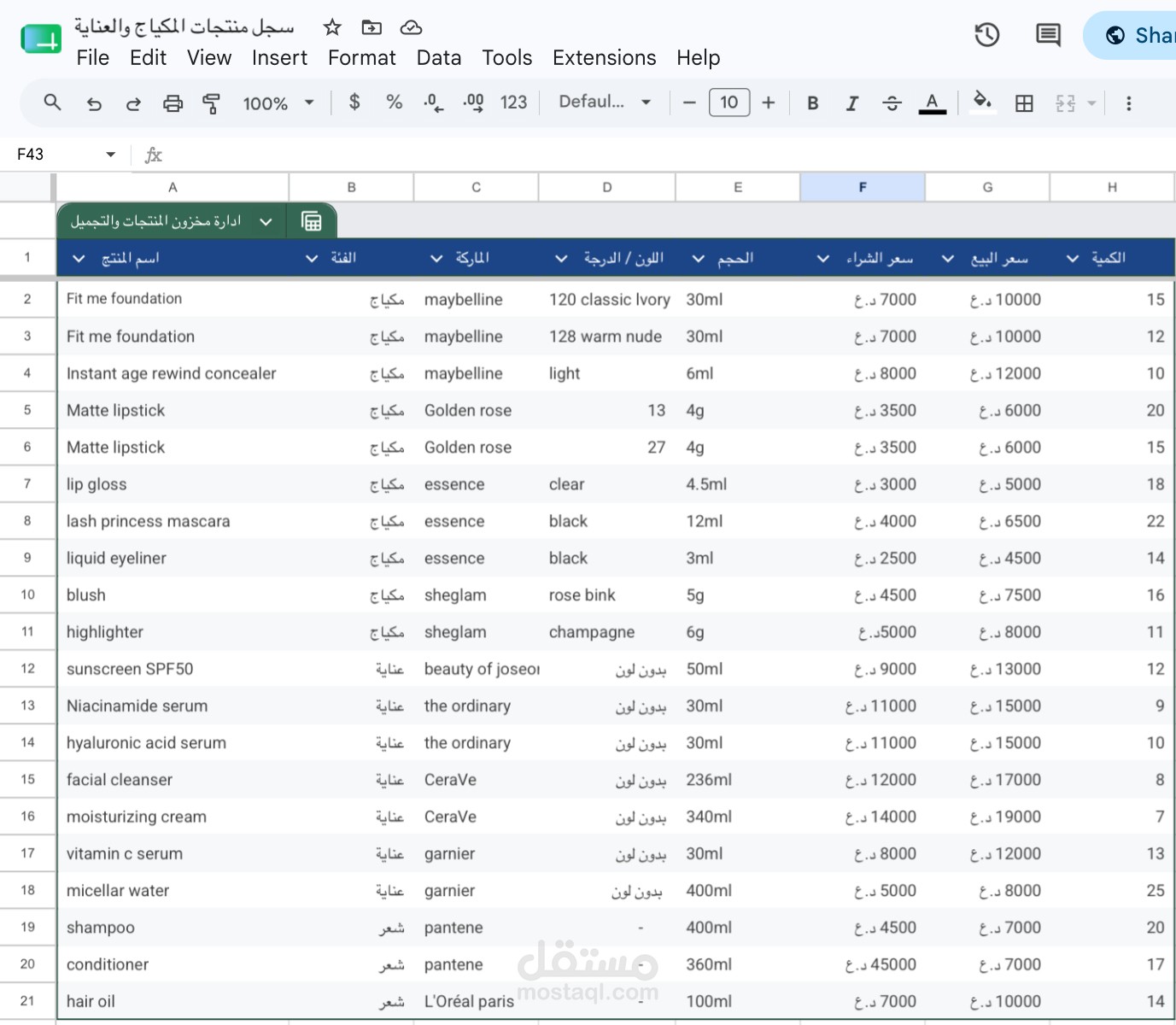Open the Default font dropdown
The width and height of the screenshot is (1176, 1025).
[x=606, y=102]
